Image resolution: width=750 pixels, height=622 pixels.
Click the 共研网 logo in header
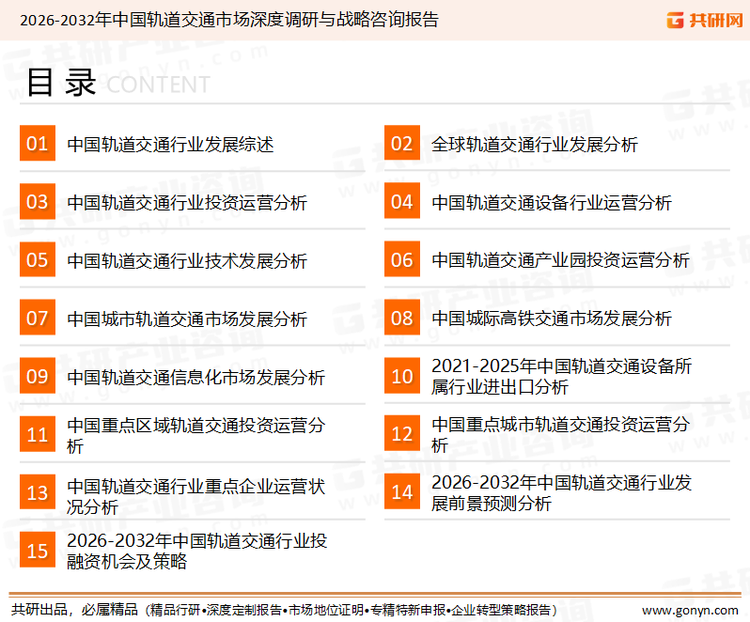[705, 20]
